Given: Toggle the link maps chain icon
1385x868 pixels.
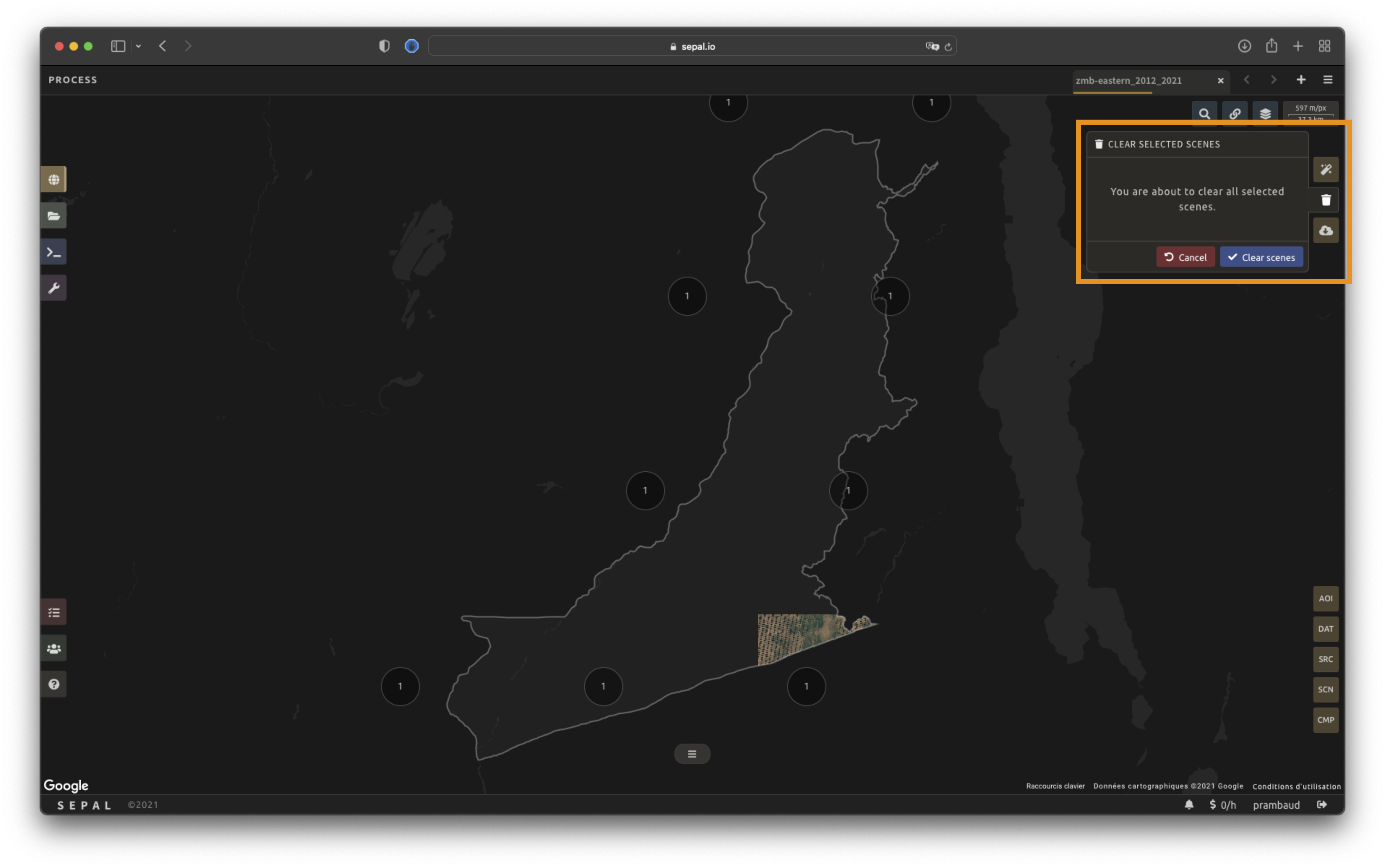Looking at the screenshot, I should point(1235,114).
